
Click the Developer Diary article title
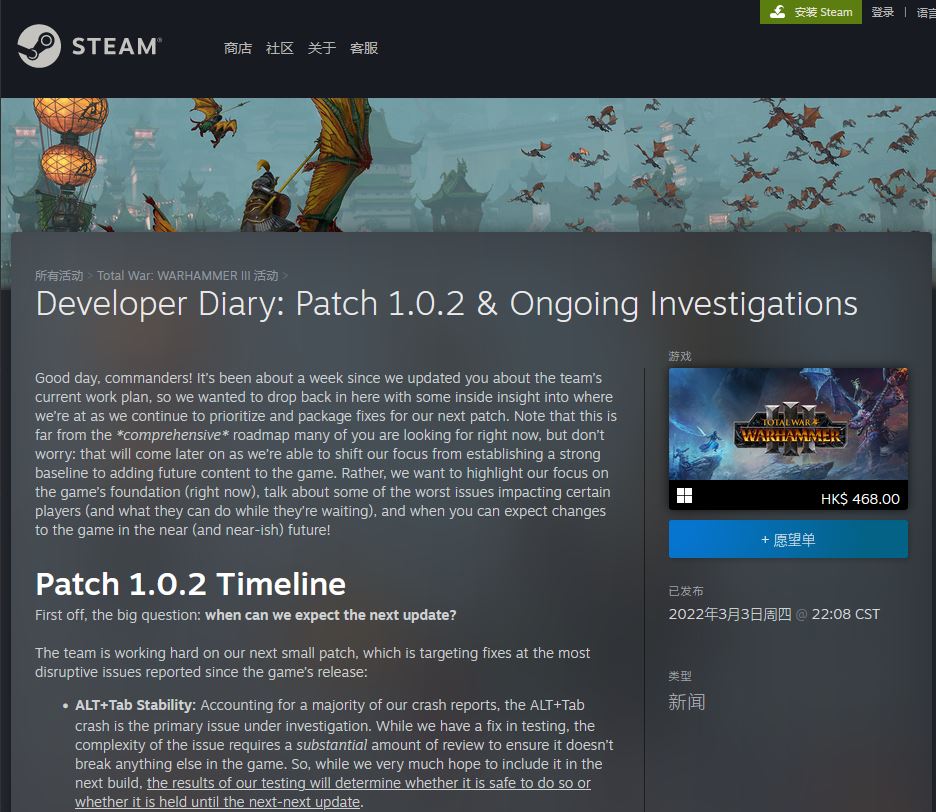446,304
